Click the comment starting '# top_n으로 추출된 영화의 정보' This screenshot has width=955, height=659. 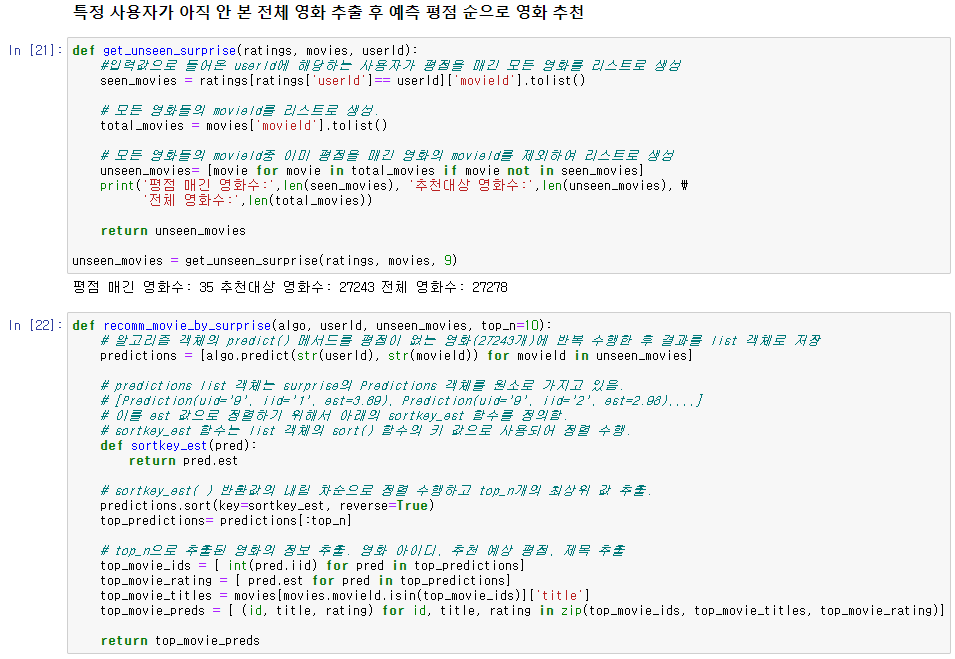coord(362,551)
